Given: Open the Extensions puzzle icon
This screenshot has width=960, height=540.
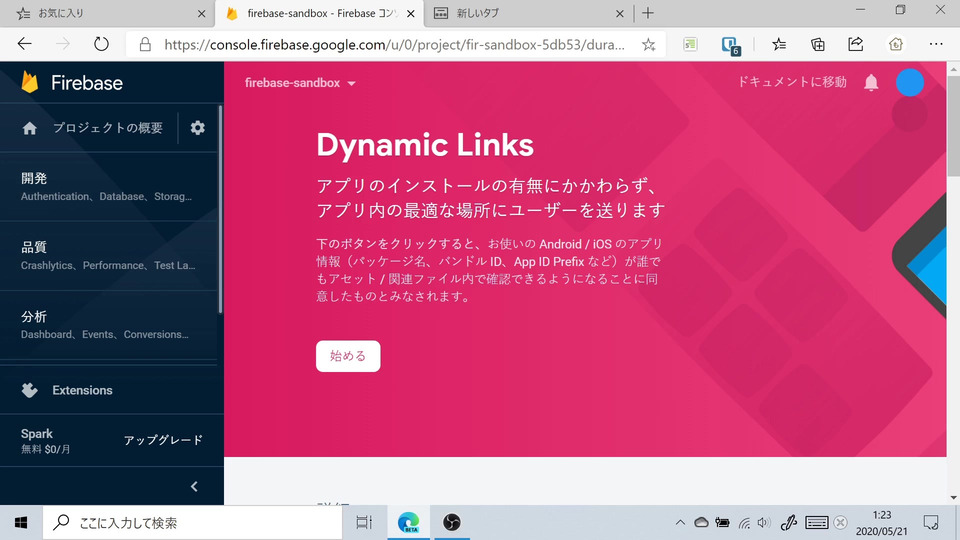Looking at the screenshot, I should (29, 390).
